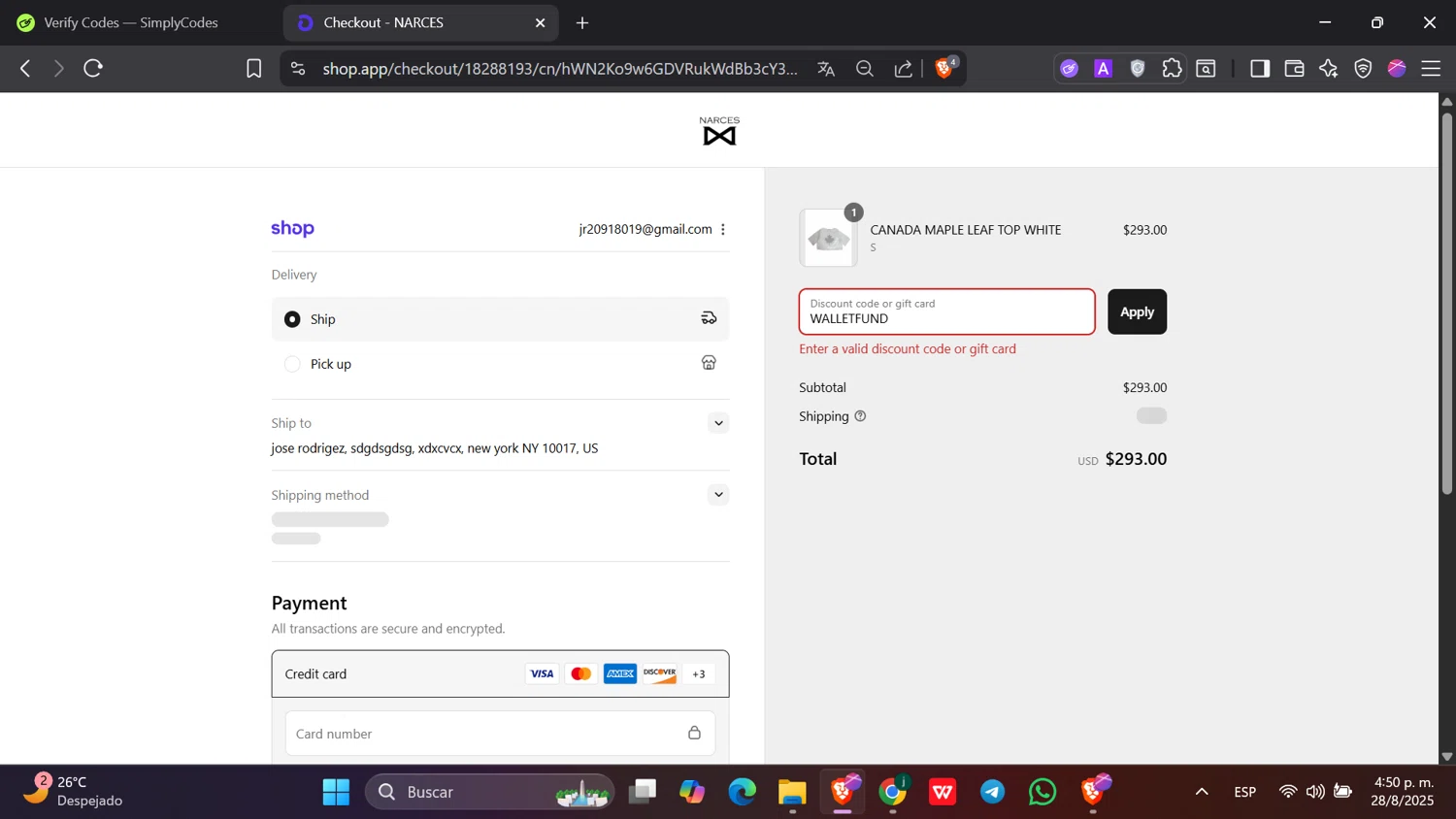Toggle the browser sidebar panel icon

tap(1260, 69)
